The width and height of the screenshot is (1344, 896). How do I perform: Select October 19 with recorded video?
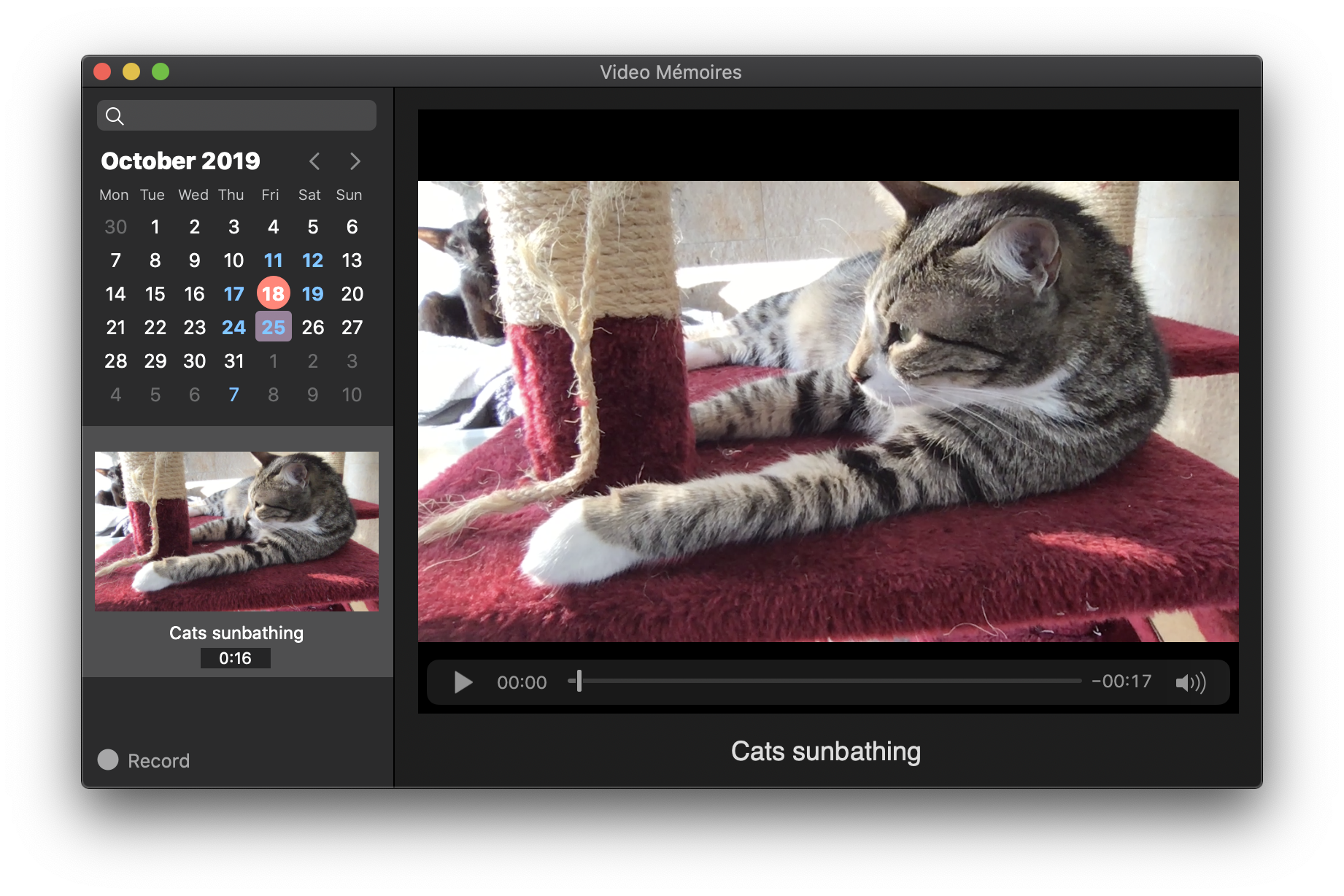click(x=312, y=293)
